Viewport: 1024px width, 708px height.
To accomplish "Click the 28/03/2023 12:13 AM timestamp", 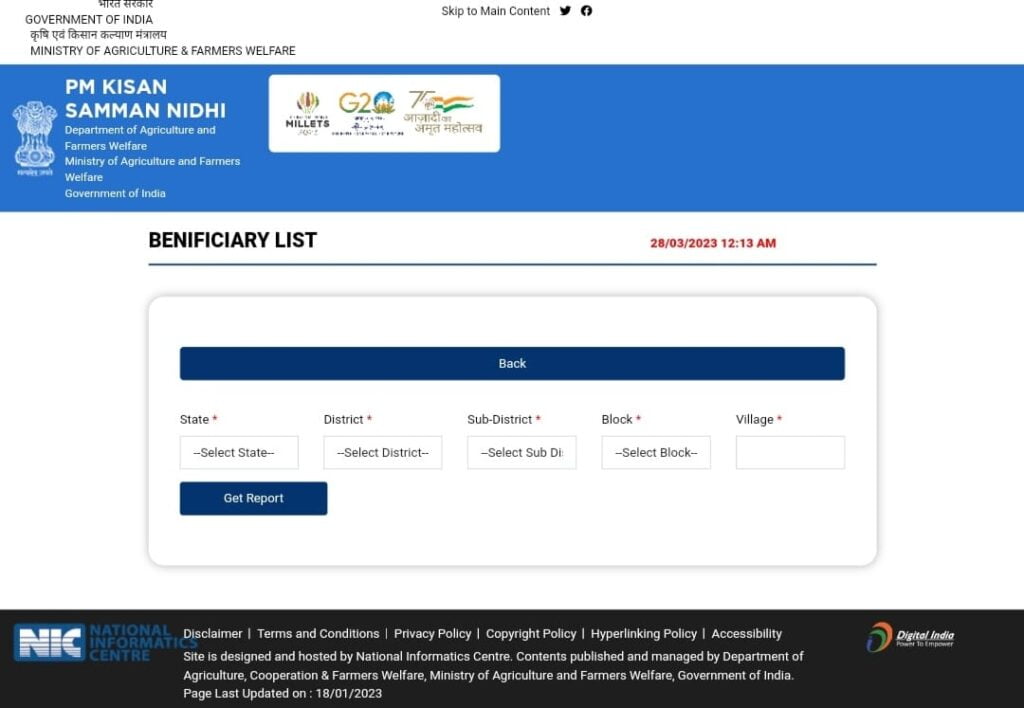I will click(713, 243).
